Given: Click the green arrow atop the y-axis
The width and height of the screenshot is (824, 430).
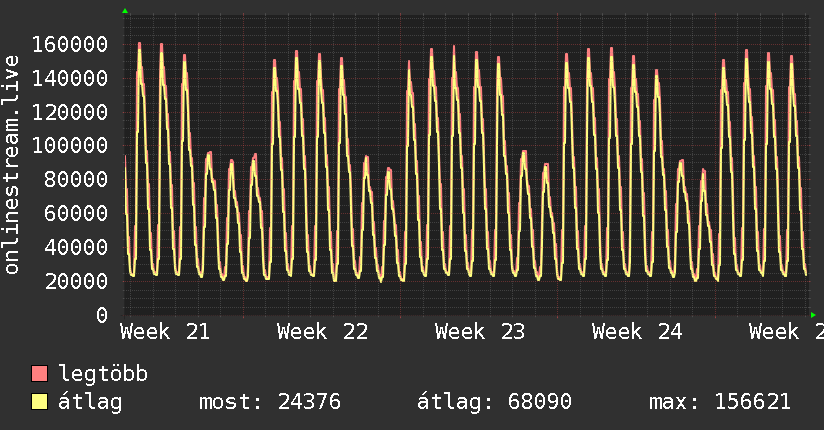Looking at the screenshot, I should point(125,11).
